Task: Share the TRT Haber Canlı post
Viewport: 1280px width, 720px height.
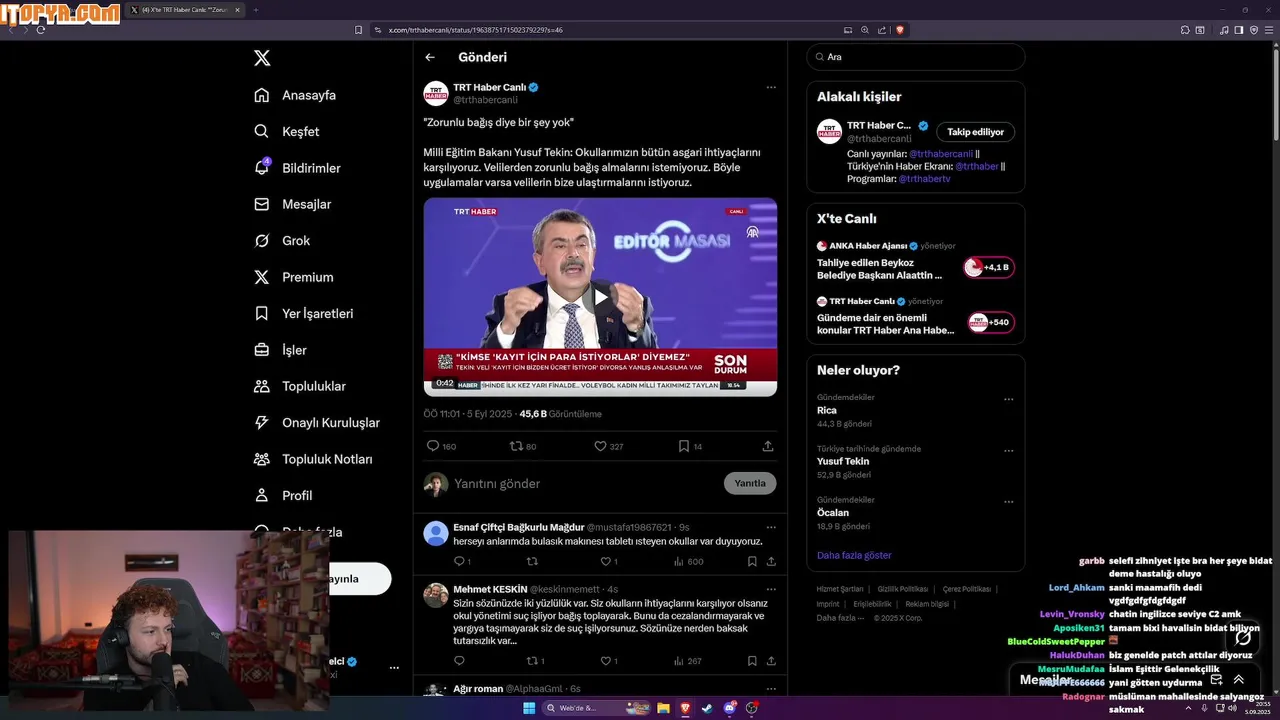Action: click(x=768, y=446)
